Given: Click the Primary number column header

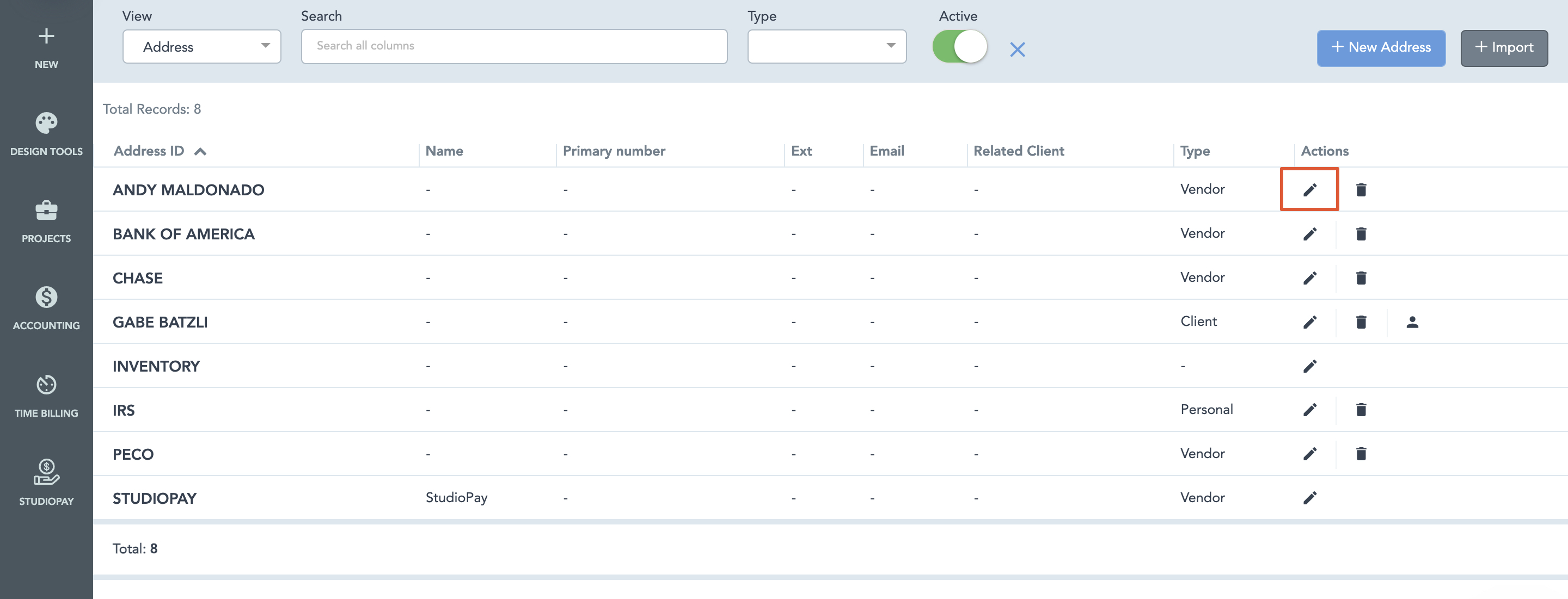Looking at the screenshot, I should [614, 151].
